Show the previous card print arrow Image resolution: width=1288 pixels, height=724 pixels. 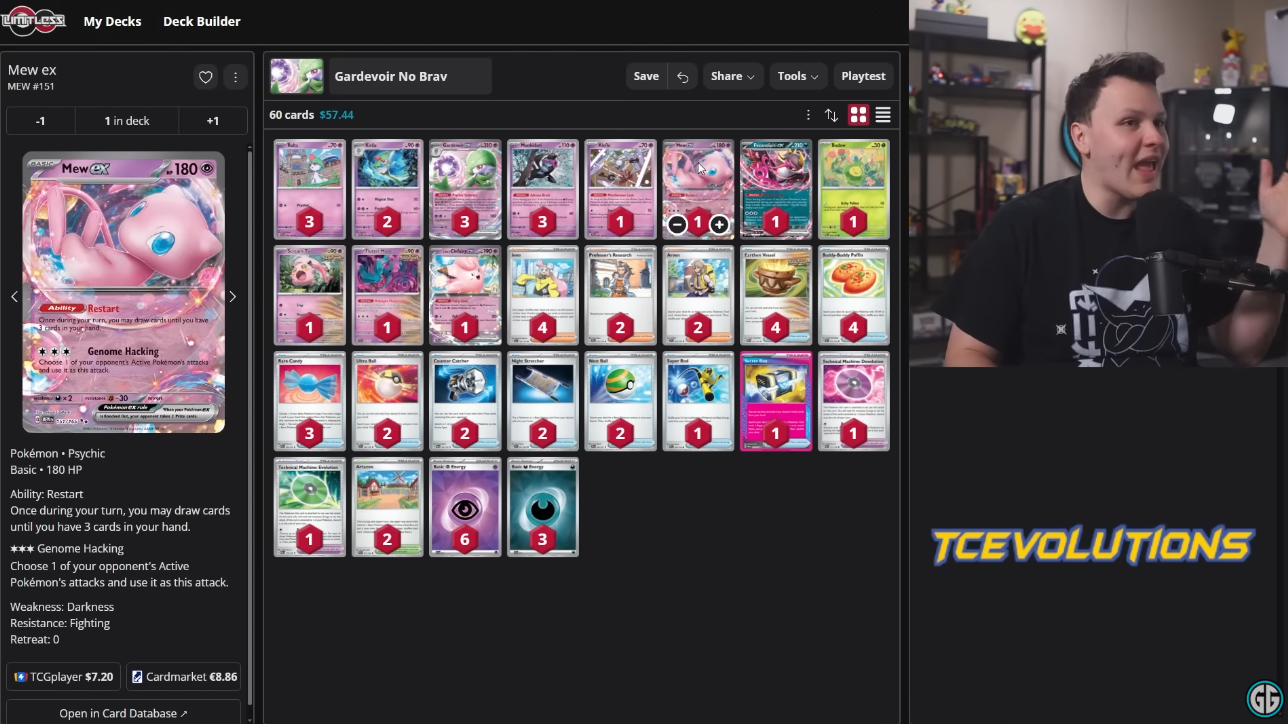[x=14, y=296]
